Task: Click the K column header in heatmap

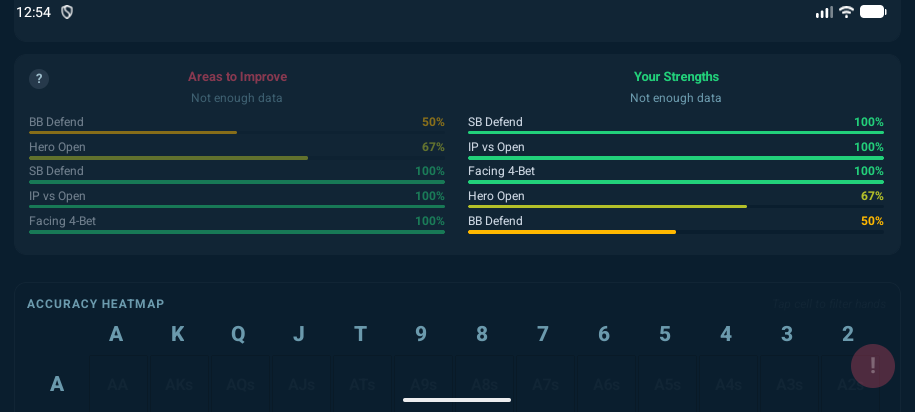Action: 177,334
